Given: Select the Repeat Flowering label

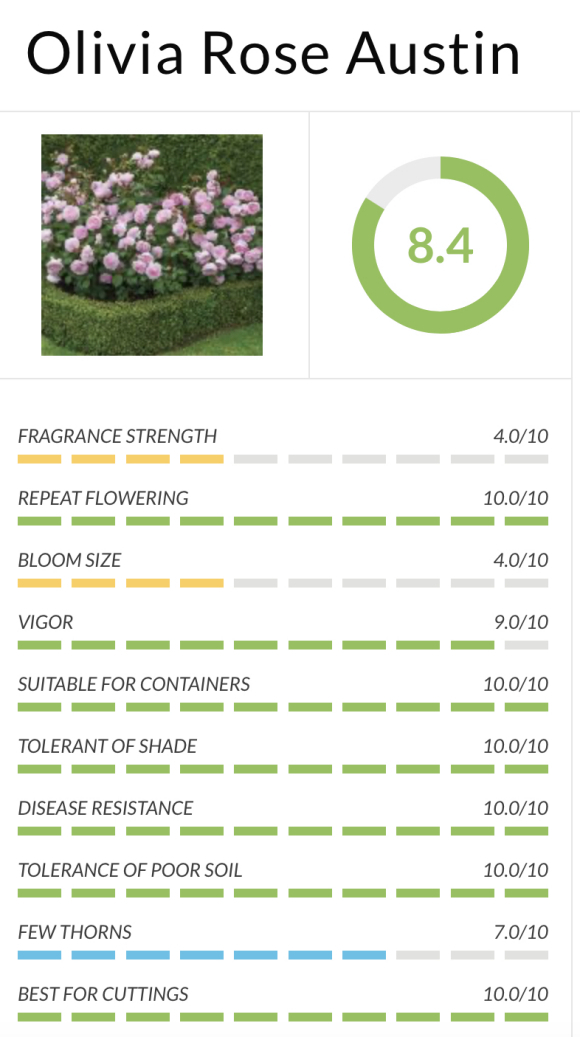Looking at the screenshot, I should [x=103, y=498].
